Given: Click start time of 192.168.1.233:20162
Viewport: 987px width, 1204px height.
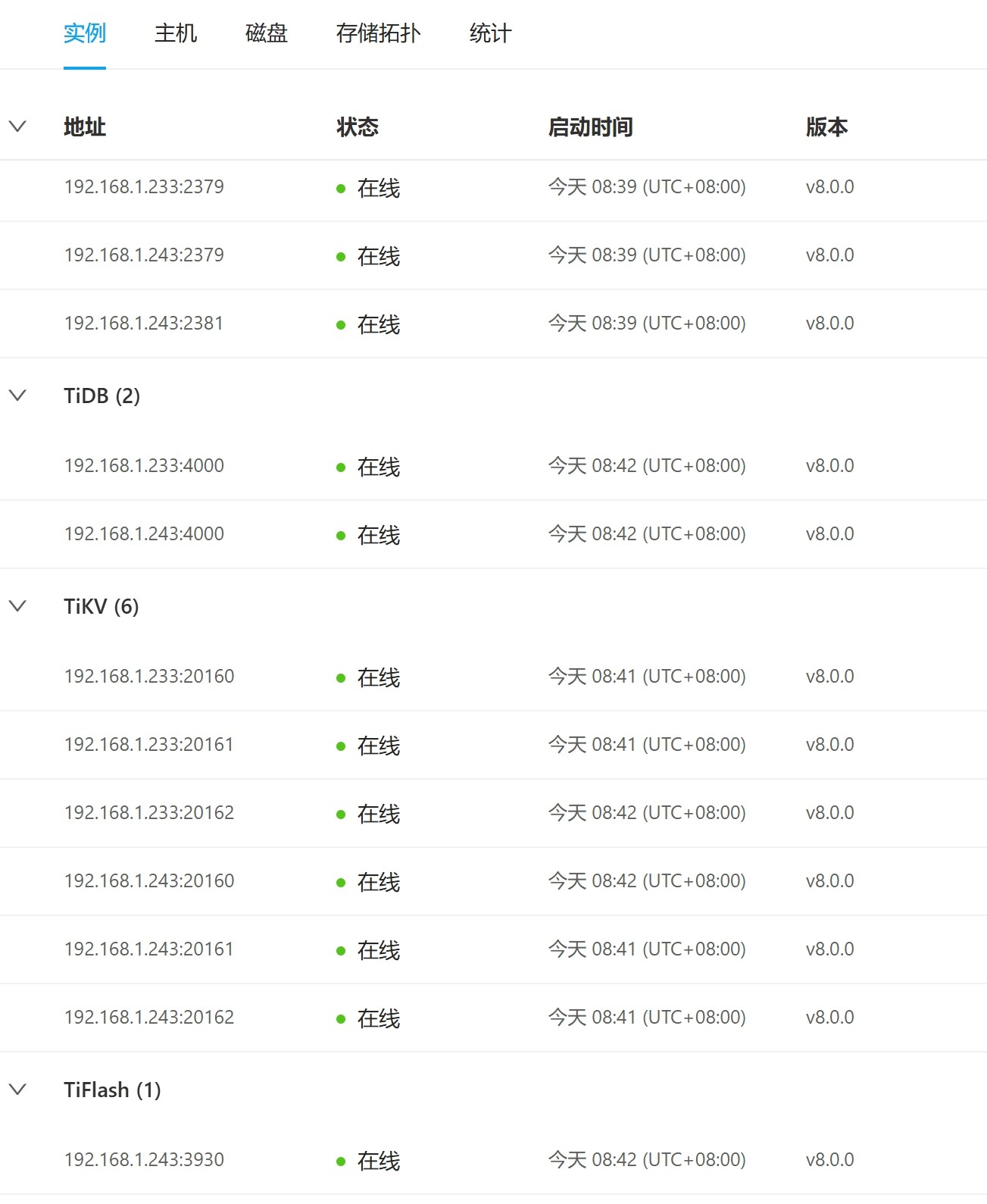Looking at the screenshot, I should click(x=647, y=813).
